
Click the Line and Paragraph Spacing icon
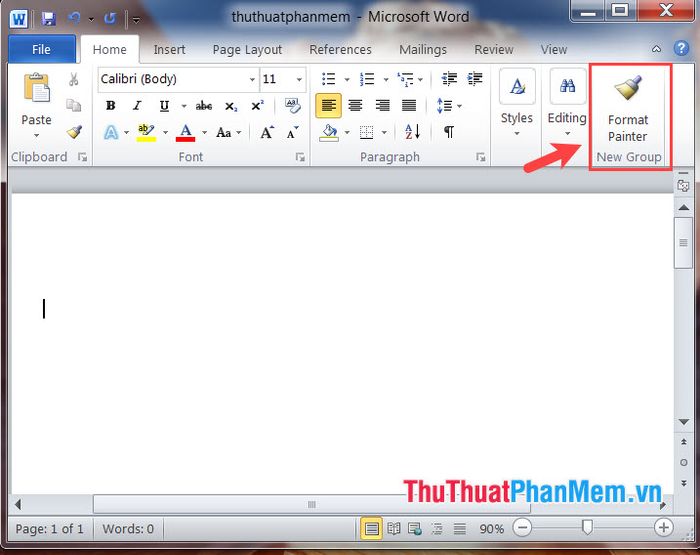point(444,106)
